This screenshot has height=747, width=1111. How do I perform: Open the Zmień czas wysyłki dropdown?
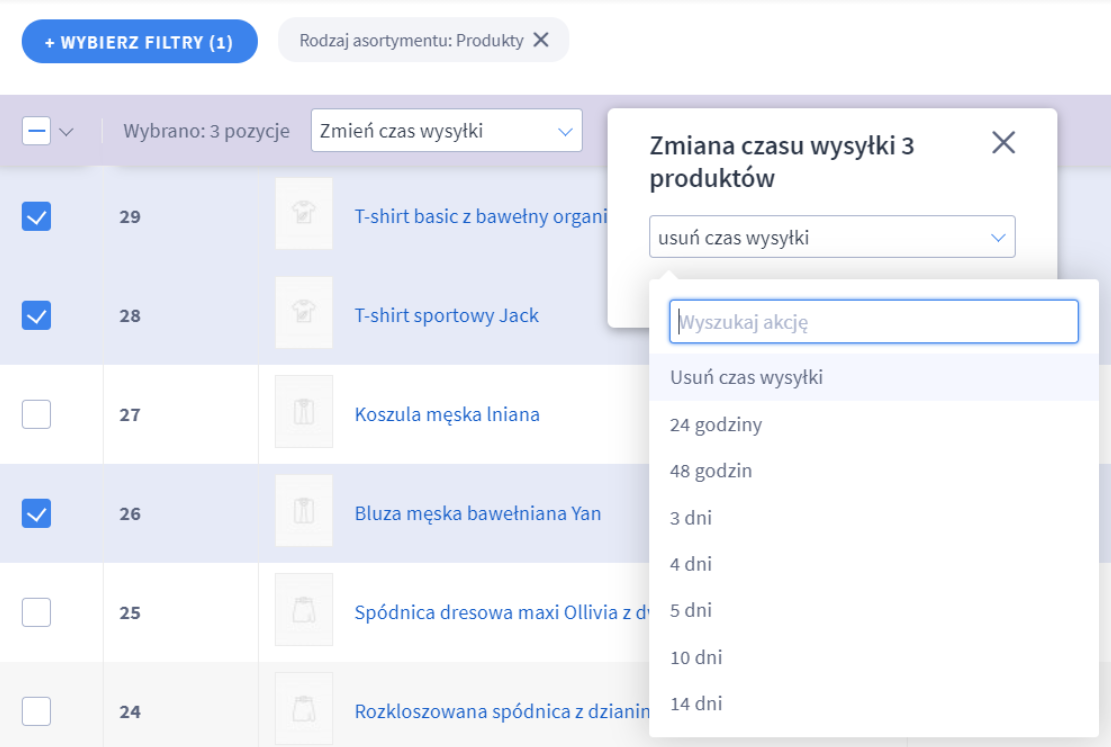(x=446, y=130)
